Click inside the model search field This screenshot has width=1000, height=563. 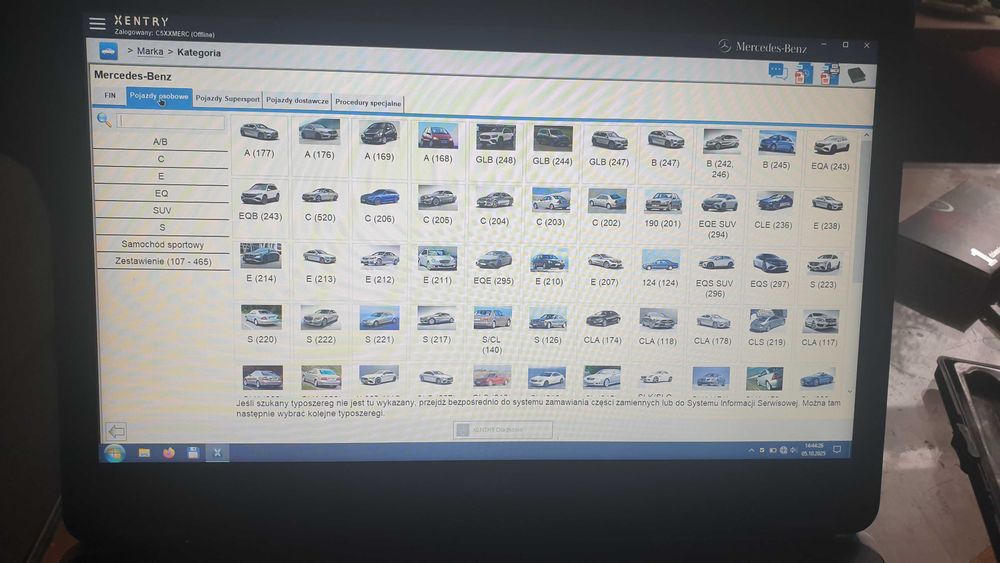tap(171, 121)
